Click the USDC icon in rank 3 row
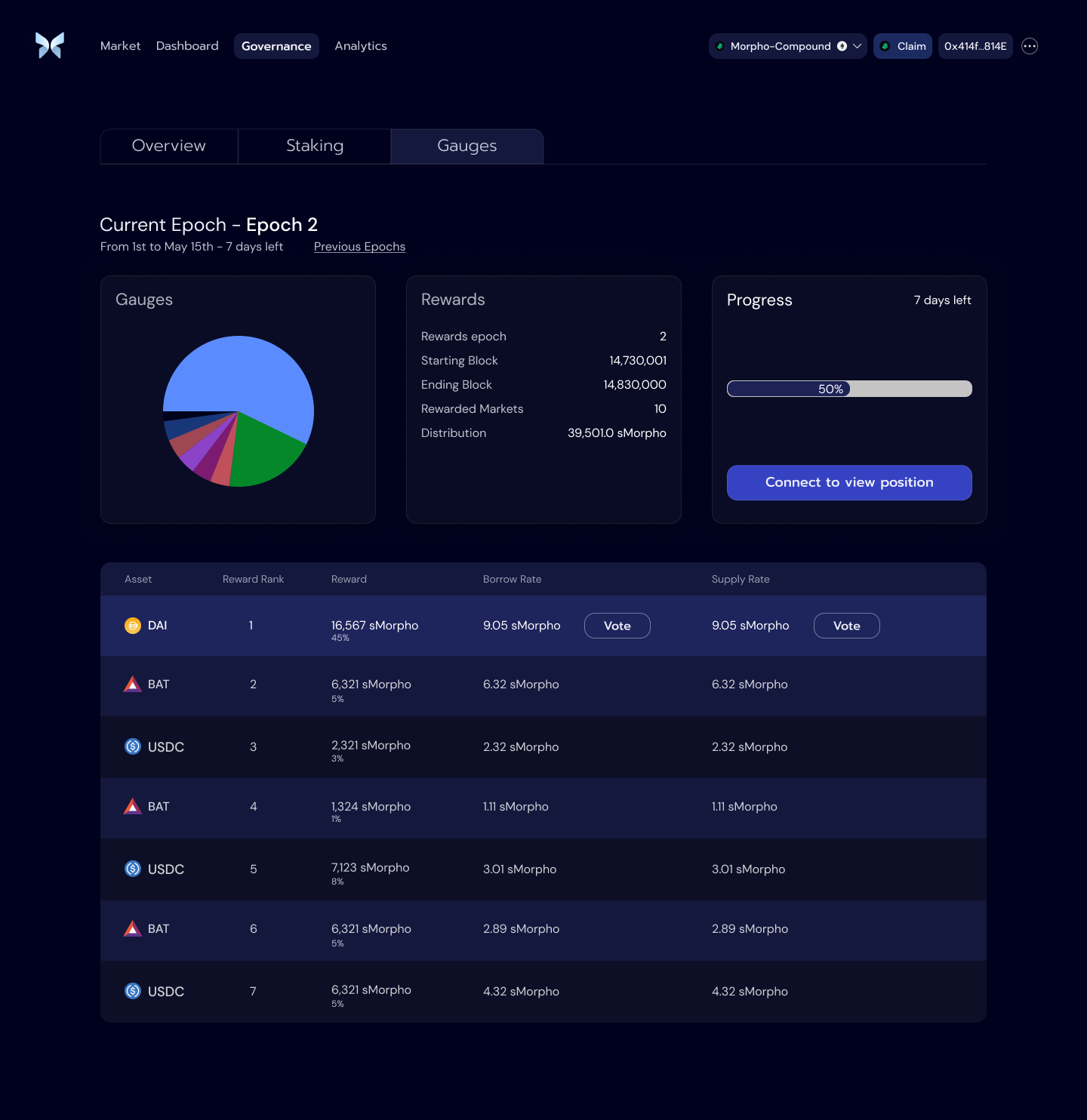 (x=133, y=746)
